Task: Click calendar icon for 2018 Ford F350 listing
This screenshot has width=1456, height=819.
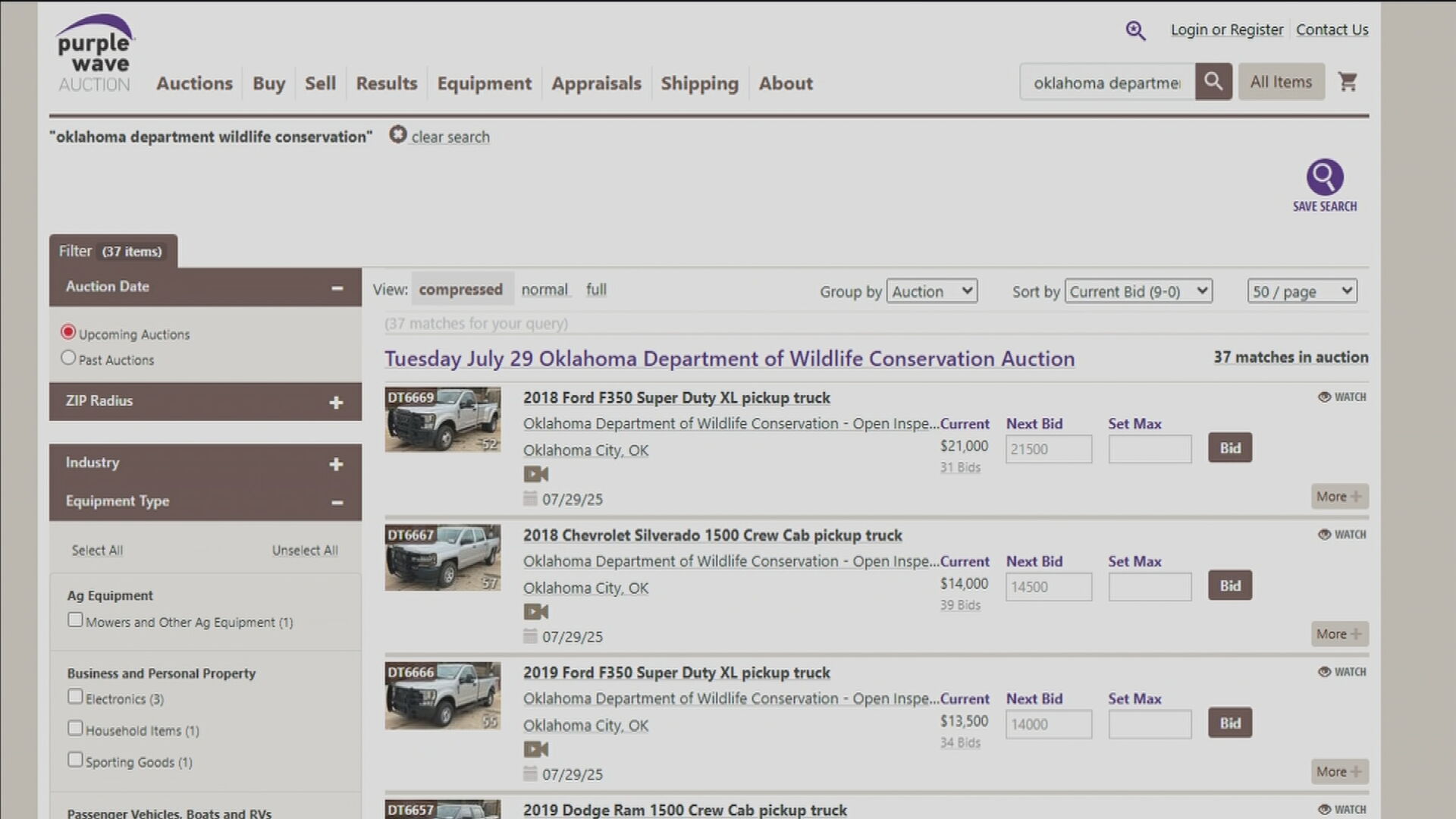Action: [530, 498]
